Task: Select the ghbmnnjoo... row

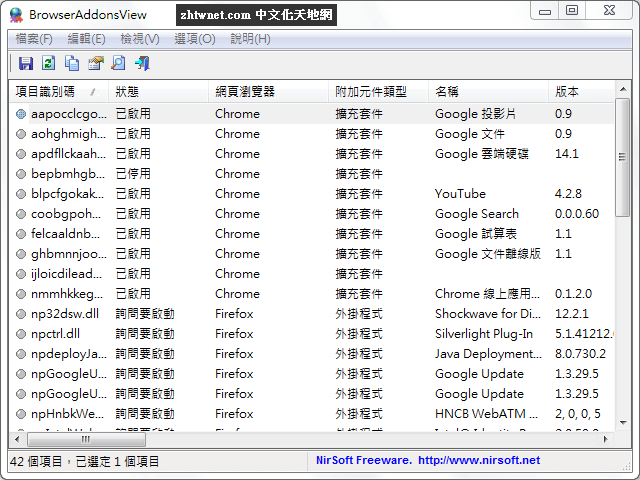Action: pyautogui.click(x=311, y=254)
